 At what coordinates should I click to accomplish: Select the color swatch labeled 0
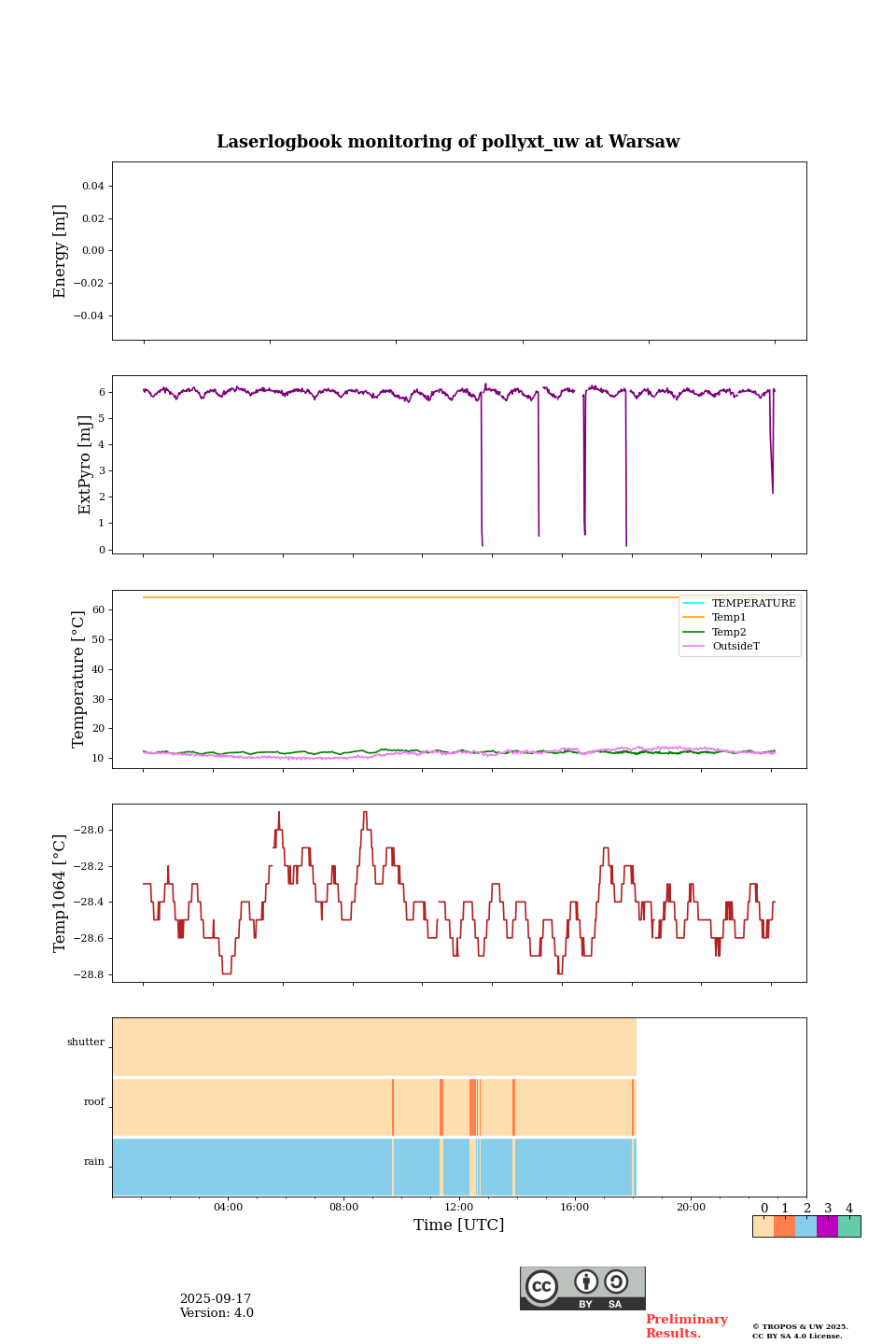(763, 1226)
